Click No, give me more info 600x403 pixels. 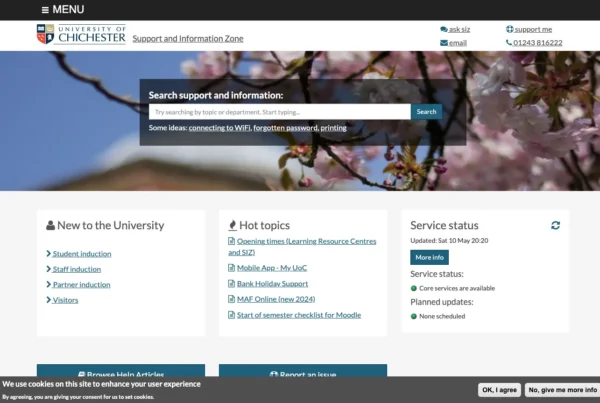pos(562,390)
